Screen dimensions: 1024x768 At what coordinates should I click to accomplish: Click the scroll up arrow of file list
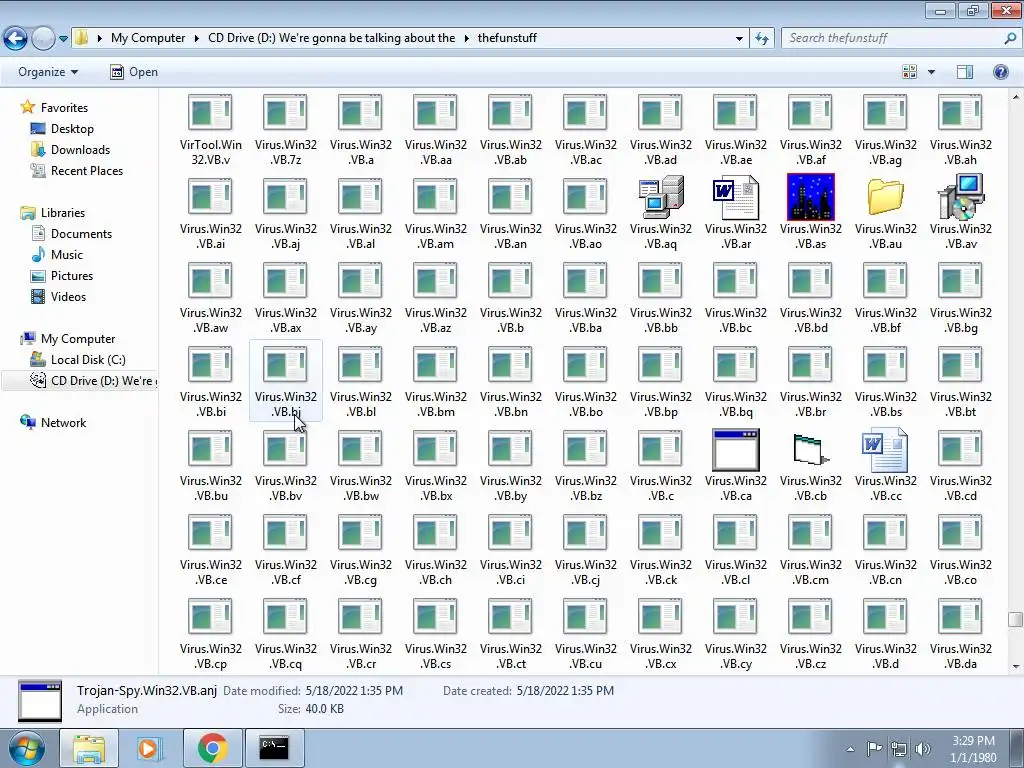(1016, 97)
